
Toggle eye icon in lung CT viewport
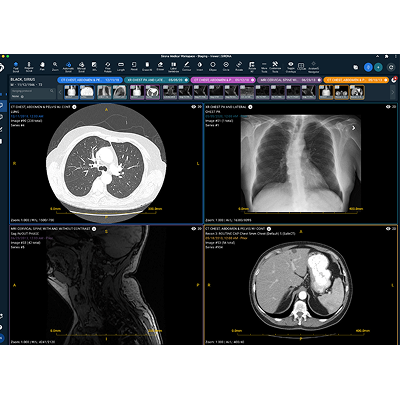pos(193,107)
